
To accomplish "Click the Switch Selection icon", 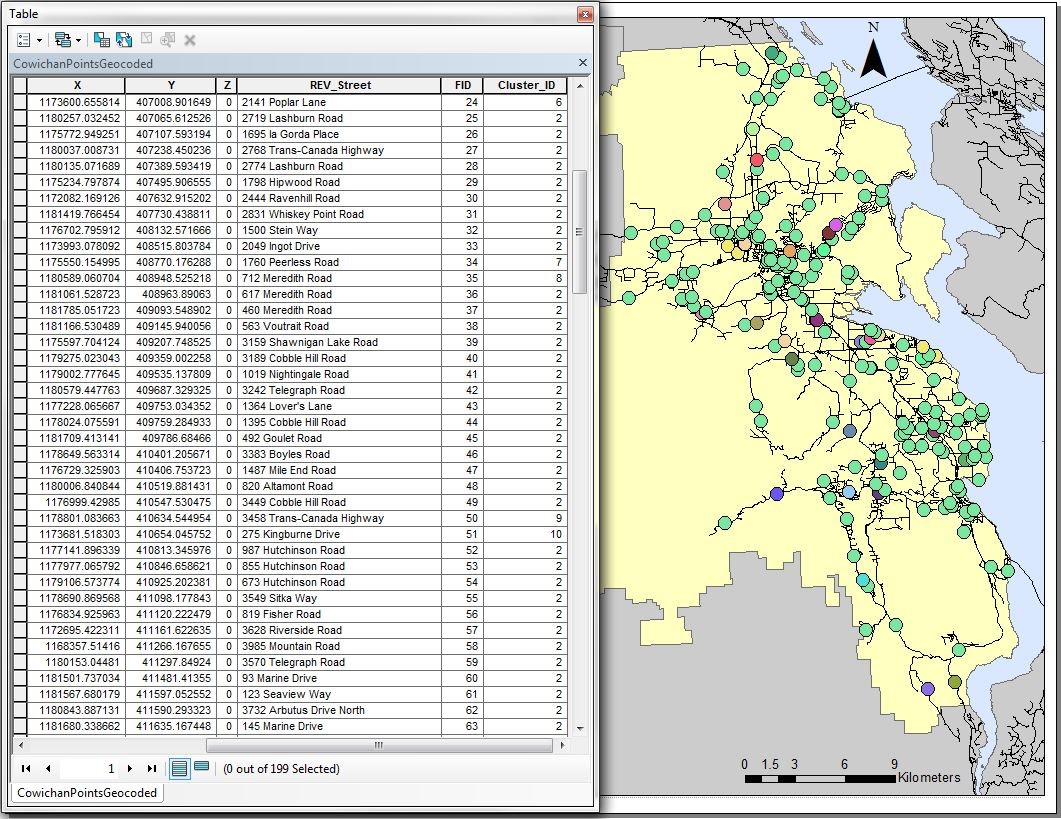I will 124,40.
